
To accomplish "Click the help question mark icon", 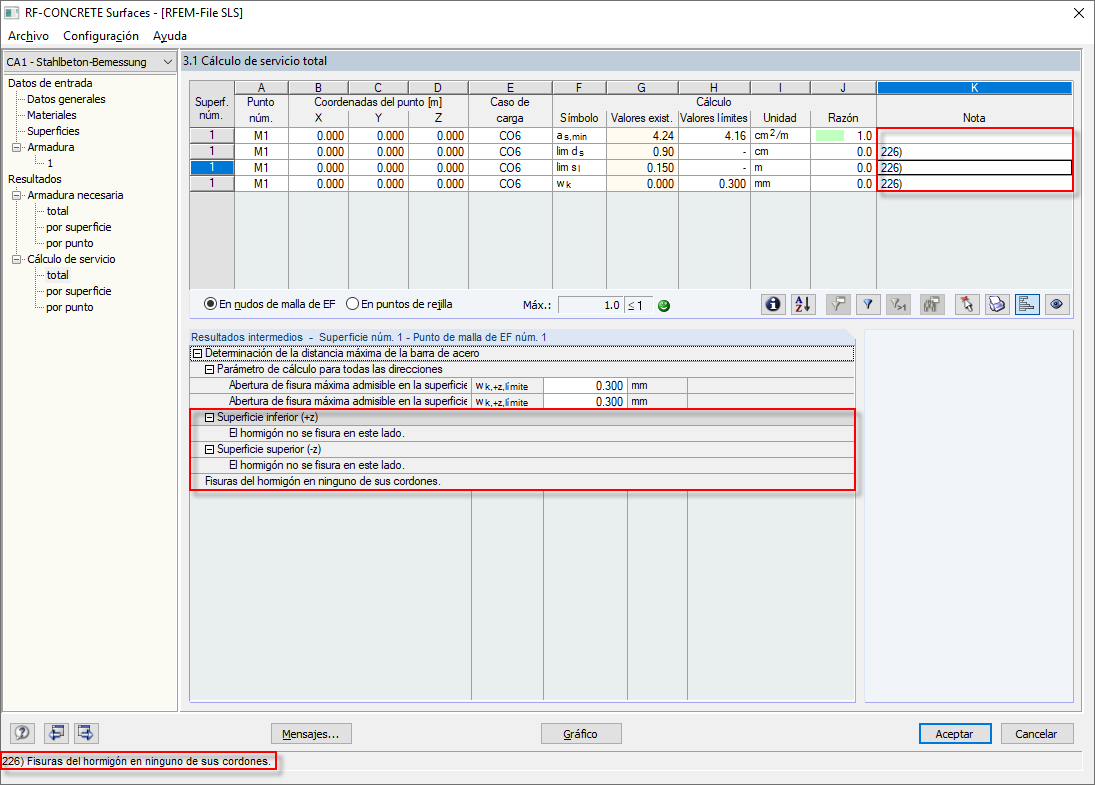I will tap(22, 733).
